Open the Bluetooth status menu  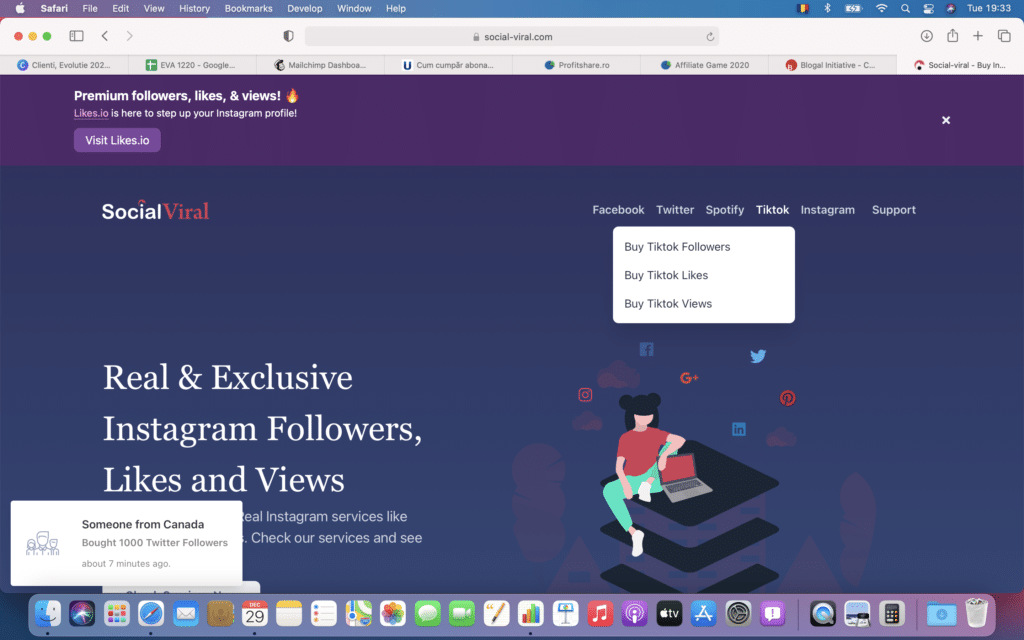827,8
